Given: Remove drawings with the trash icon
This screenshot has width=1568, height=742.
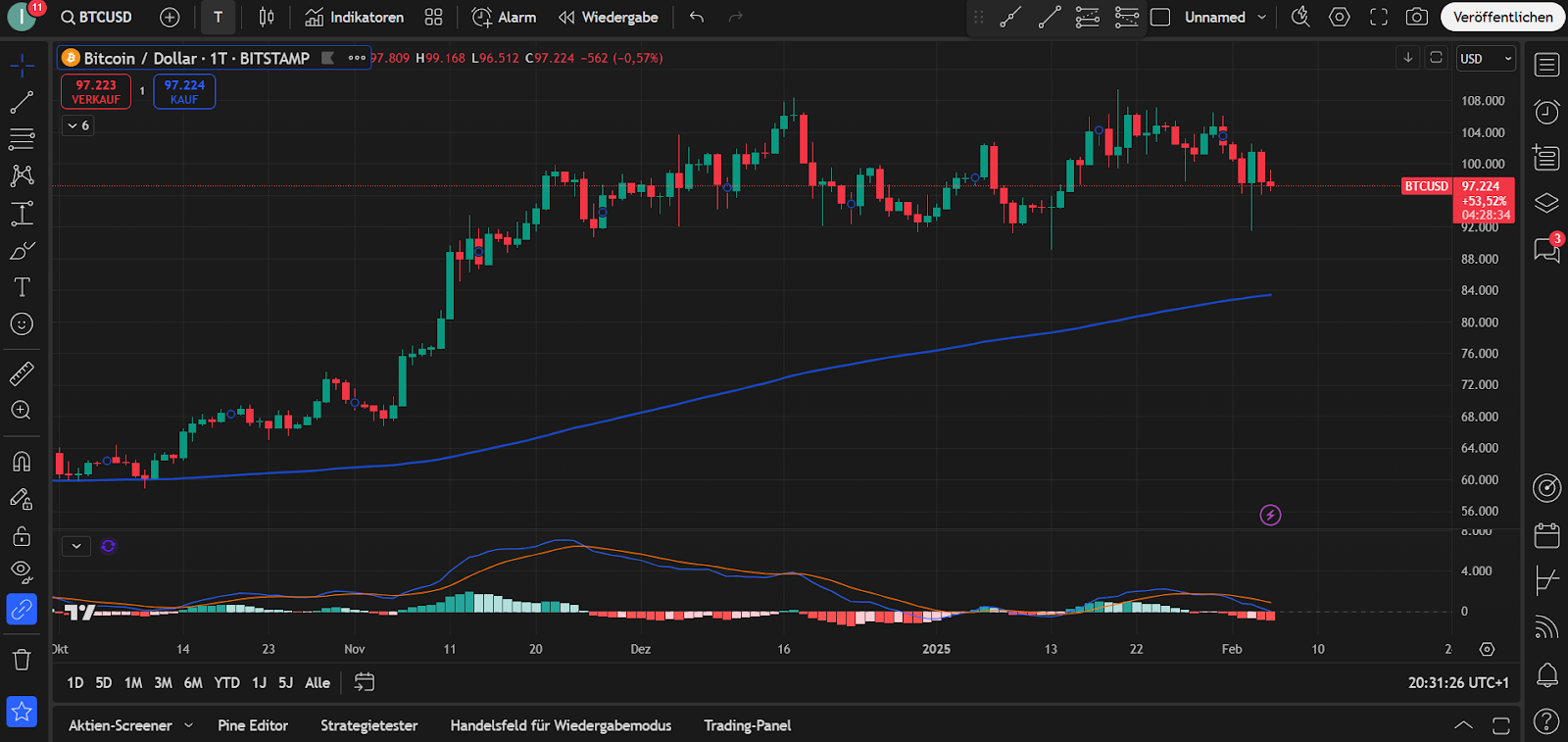Looking at the screenshot, I should (22, 659).
